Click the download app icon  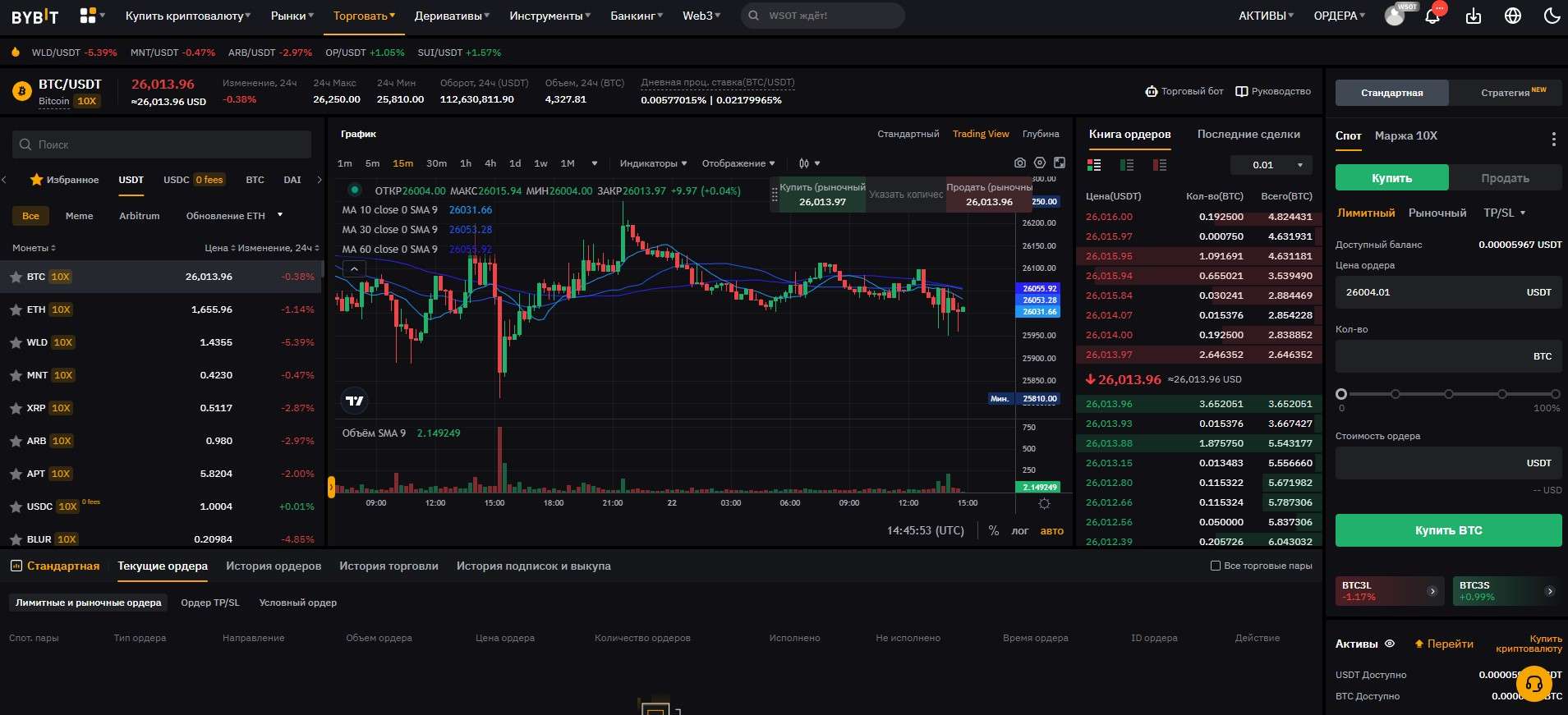click(1474, 16)
